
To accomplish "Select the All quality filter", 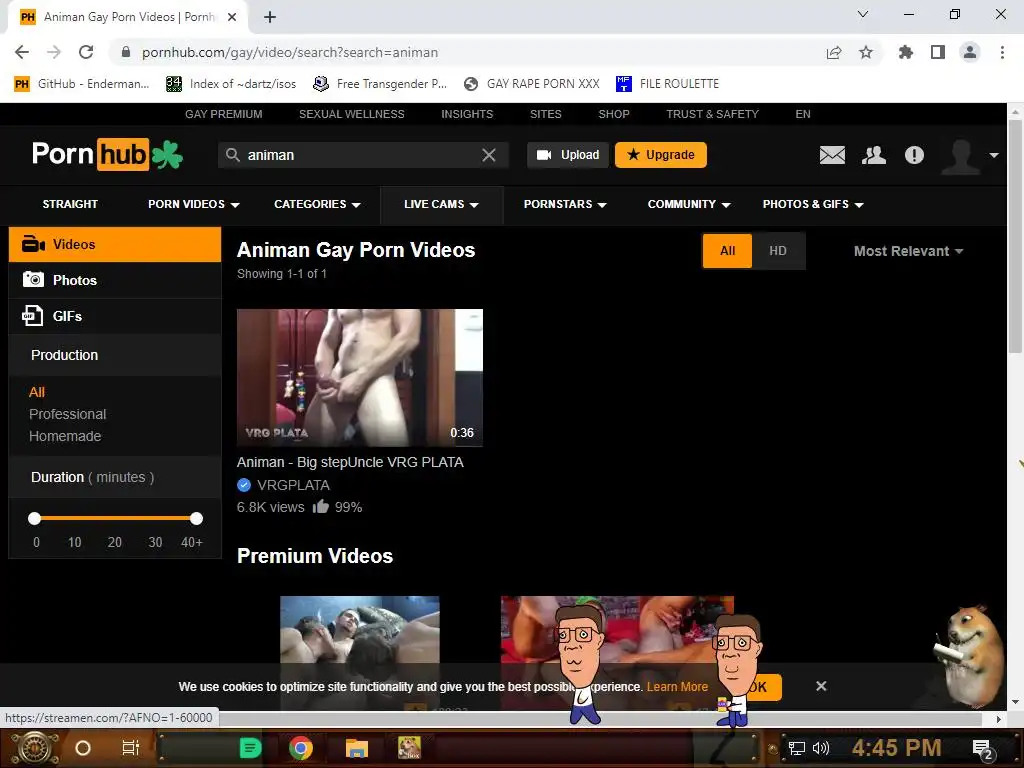I will tap(728, 251).
